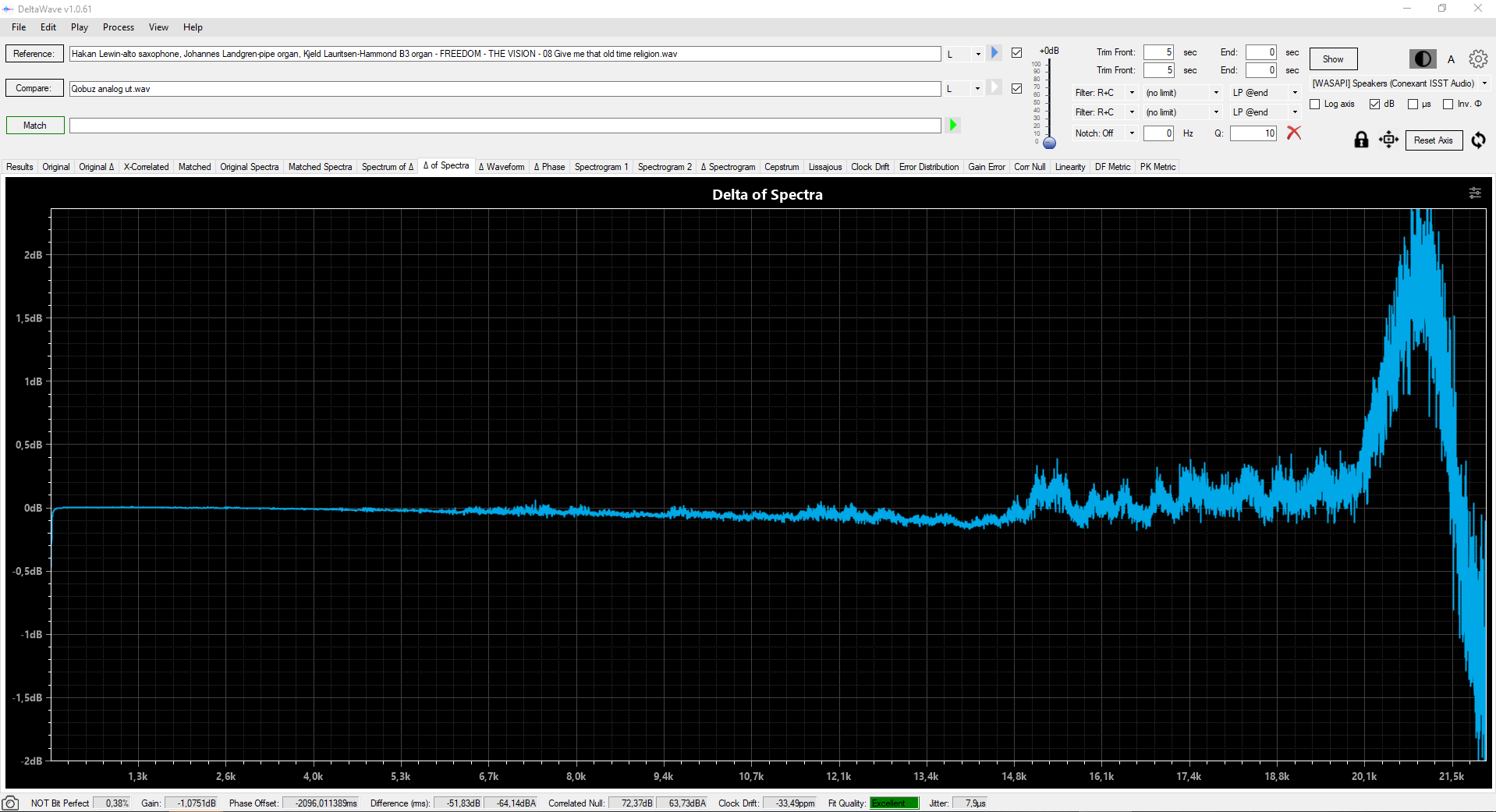Viewport: 1496px width, 812px height.
Task: Click the Compare file path field
Action: point(505,88)
